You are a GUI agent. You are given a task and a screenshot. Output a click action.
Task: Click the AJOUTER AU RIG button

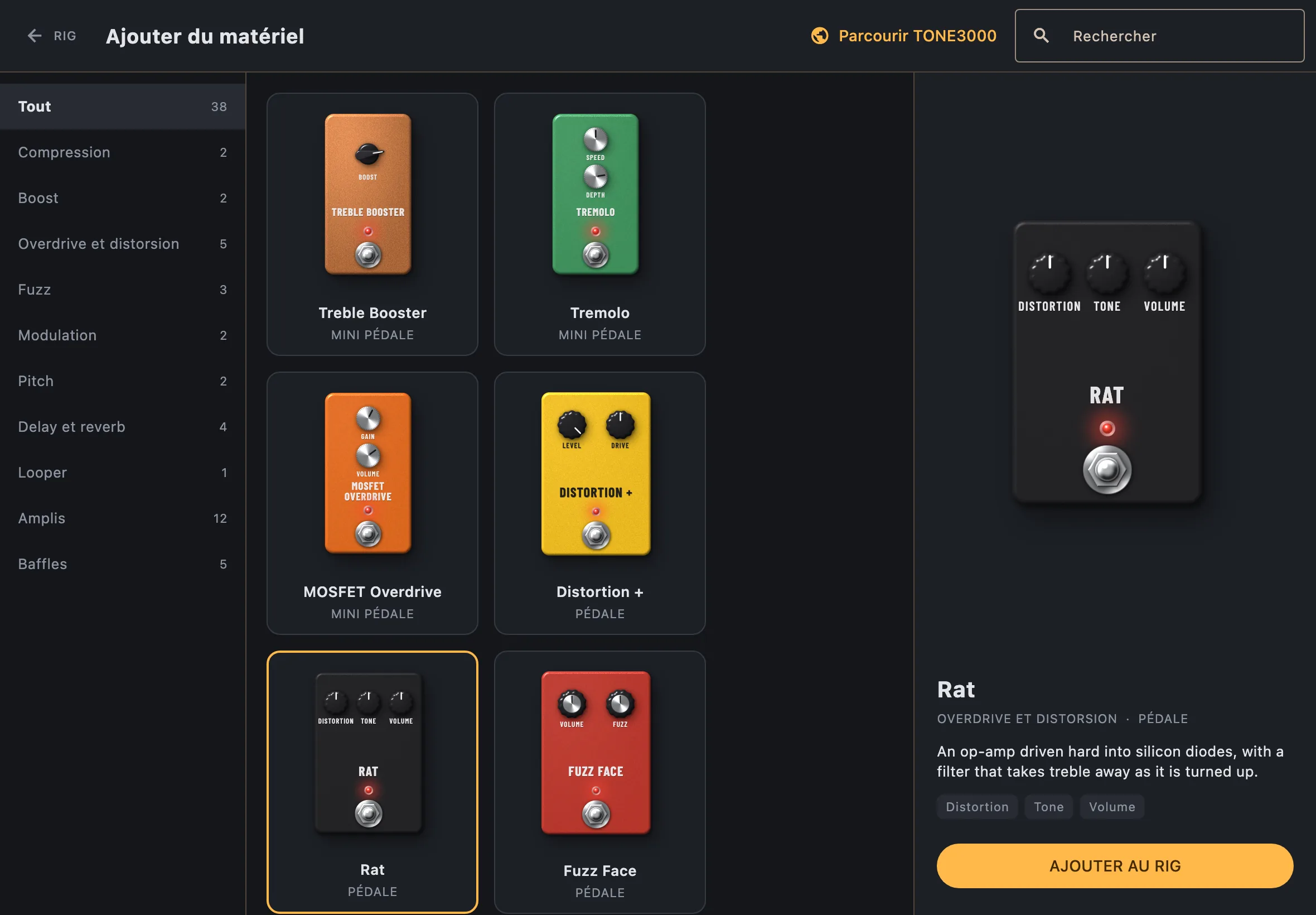point(1114,866)
